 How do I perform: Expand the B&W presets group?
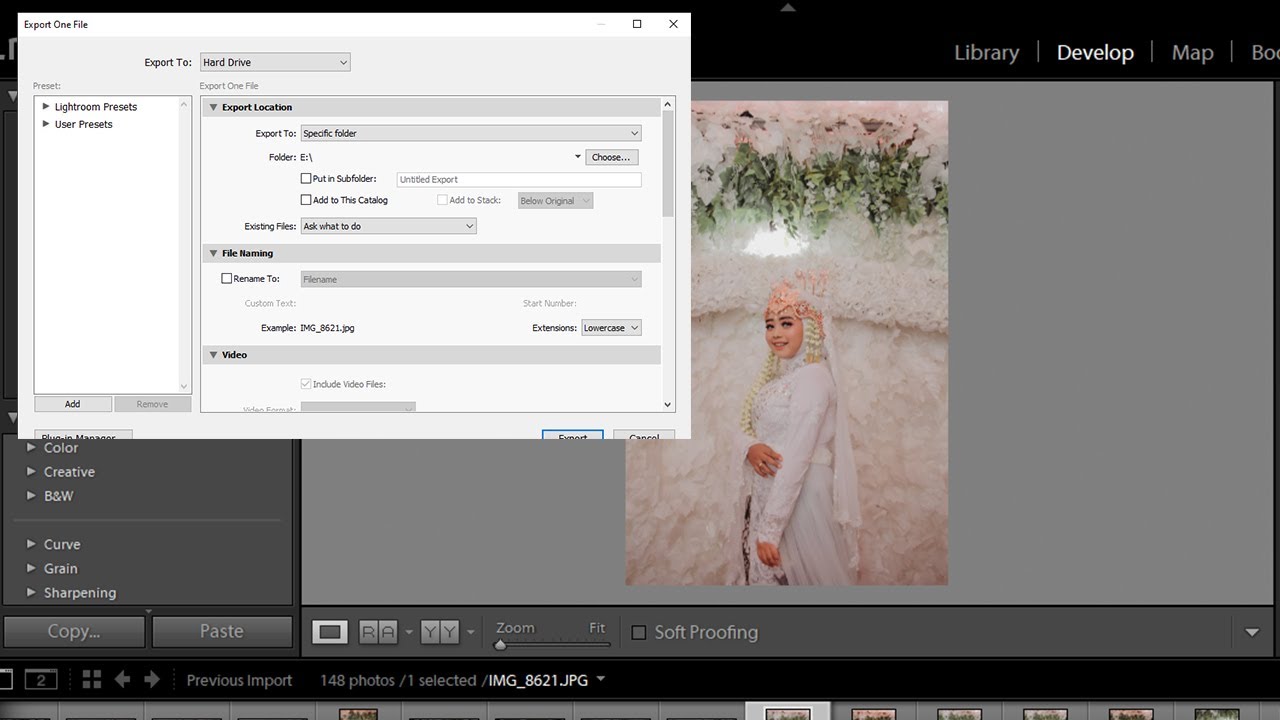point(32,496)
